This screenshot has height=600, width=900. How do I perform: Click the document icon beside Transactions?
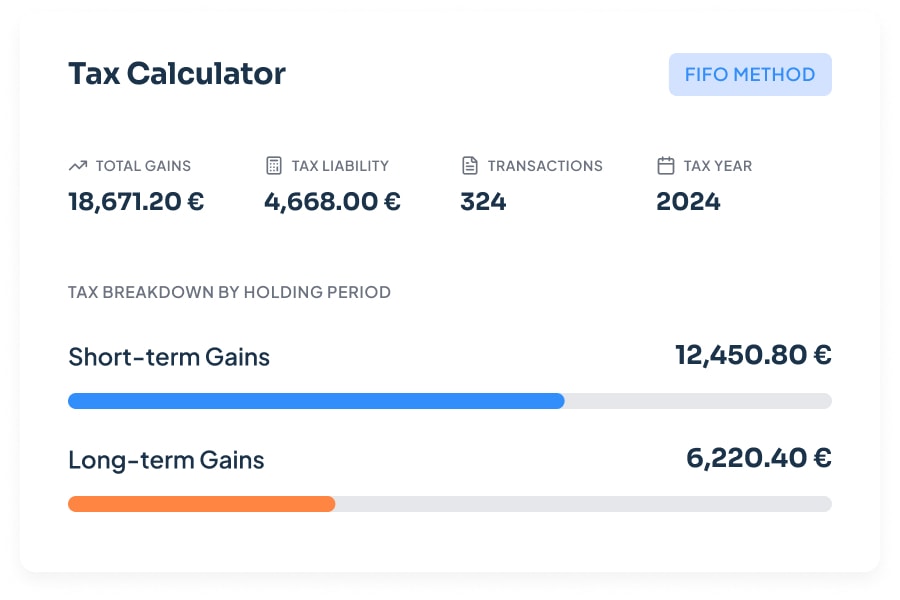469,165
